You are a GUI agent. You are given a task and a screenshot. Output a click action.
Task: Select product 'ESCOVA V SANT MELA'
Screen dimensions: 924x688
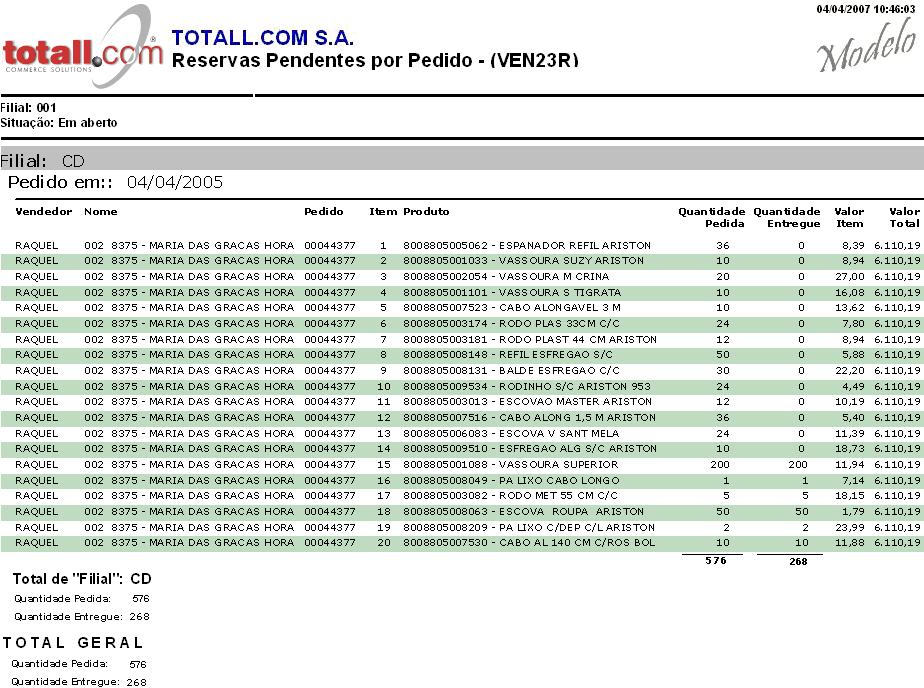pos(559,434)
